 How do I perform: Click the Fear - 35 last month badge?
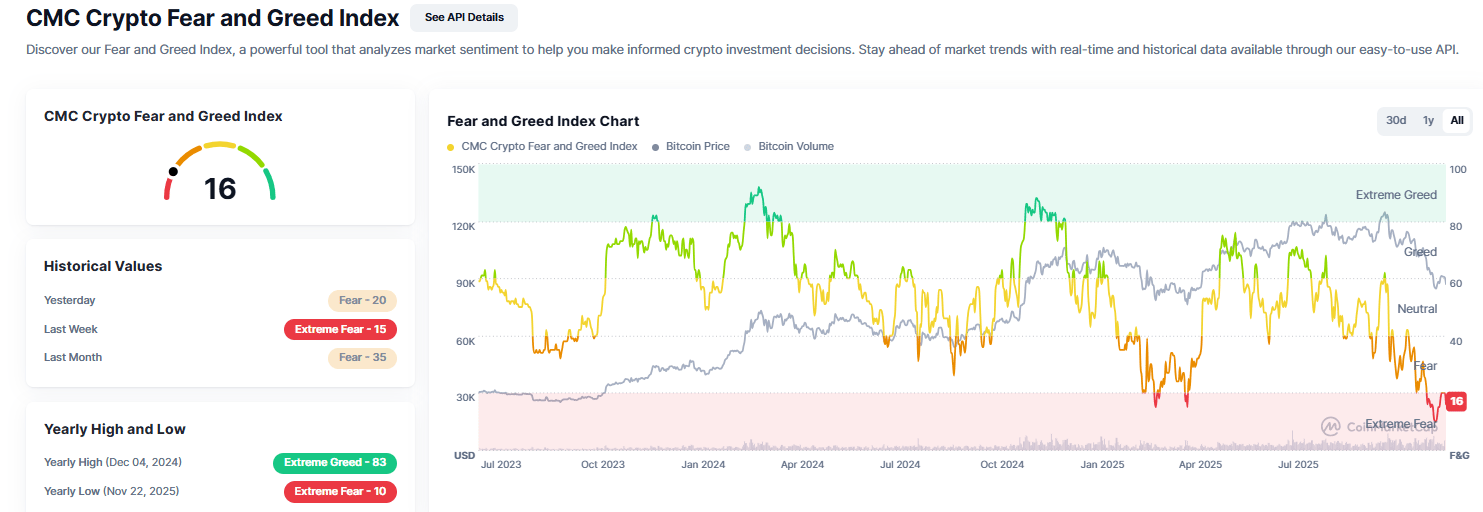point(362,357)
